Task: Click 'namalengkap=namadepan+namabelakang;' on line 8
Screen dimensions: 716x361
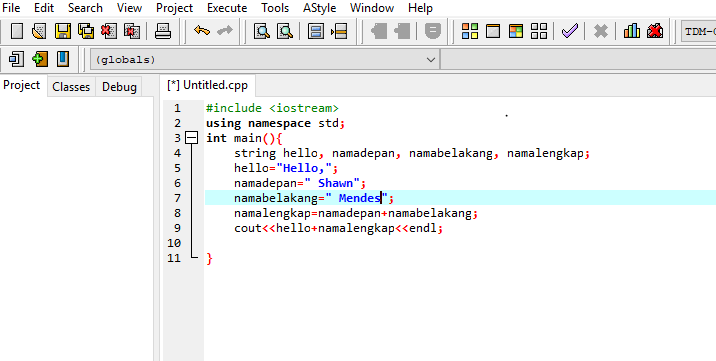Action: pos(356,213)
